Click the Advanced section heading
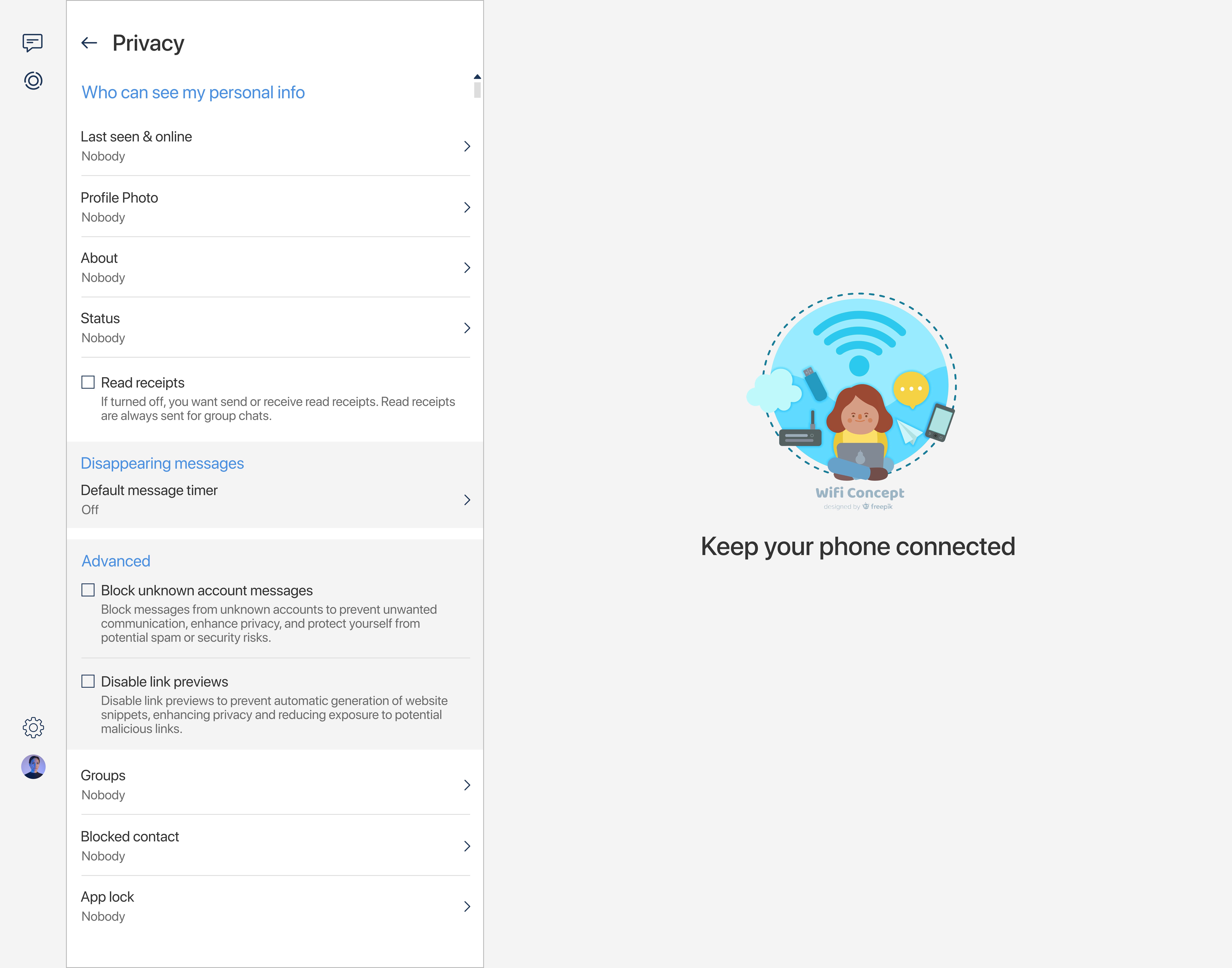 coord(116,561)
